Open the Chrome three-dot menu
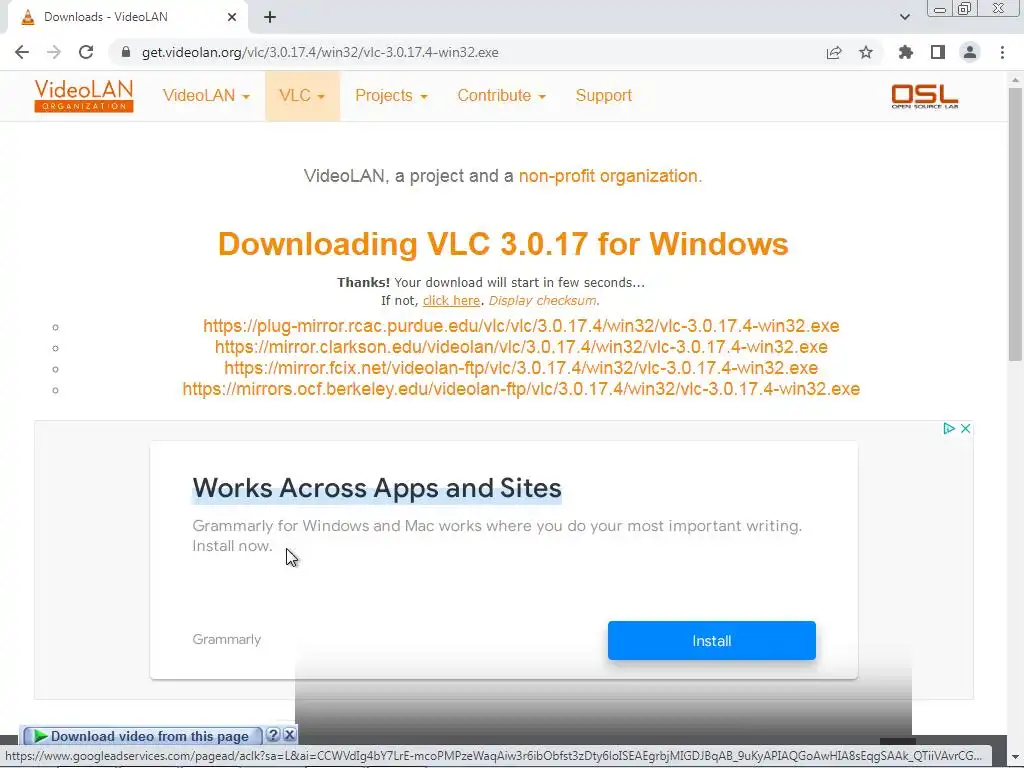The width and height of the screenshot is (1024, 768). point(1002,52)
